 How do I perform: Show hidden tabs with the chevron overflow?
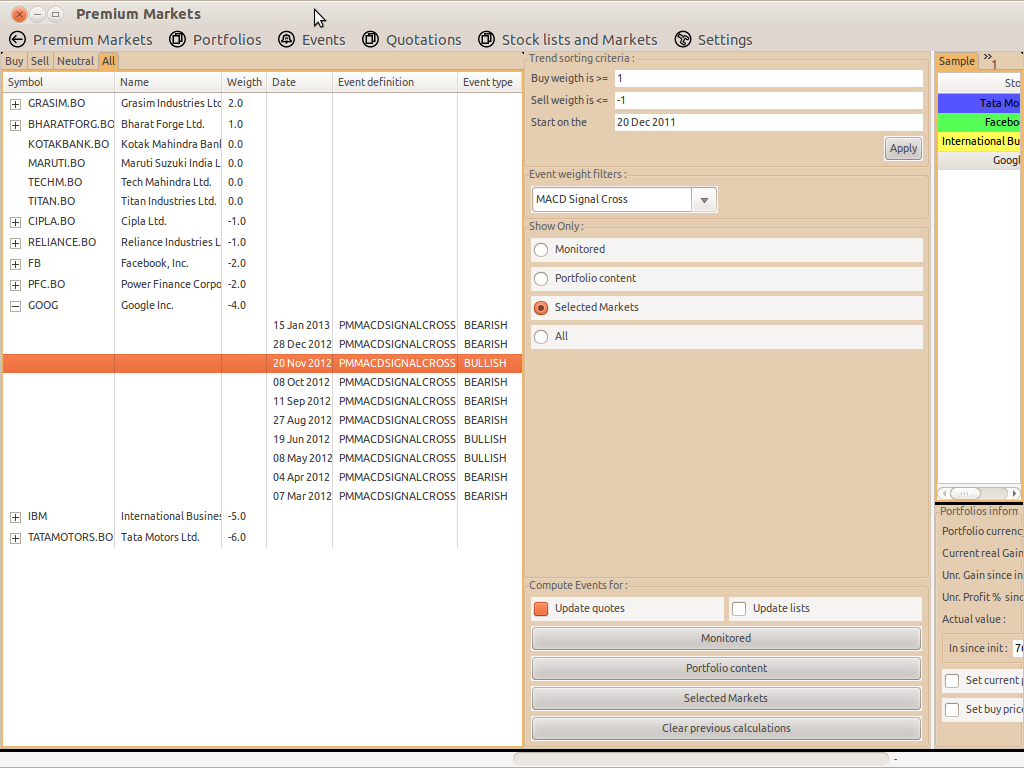pos(990,60)
